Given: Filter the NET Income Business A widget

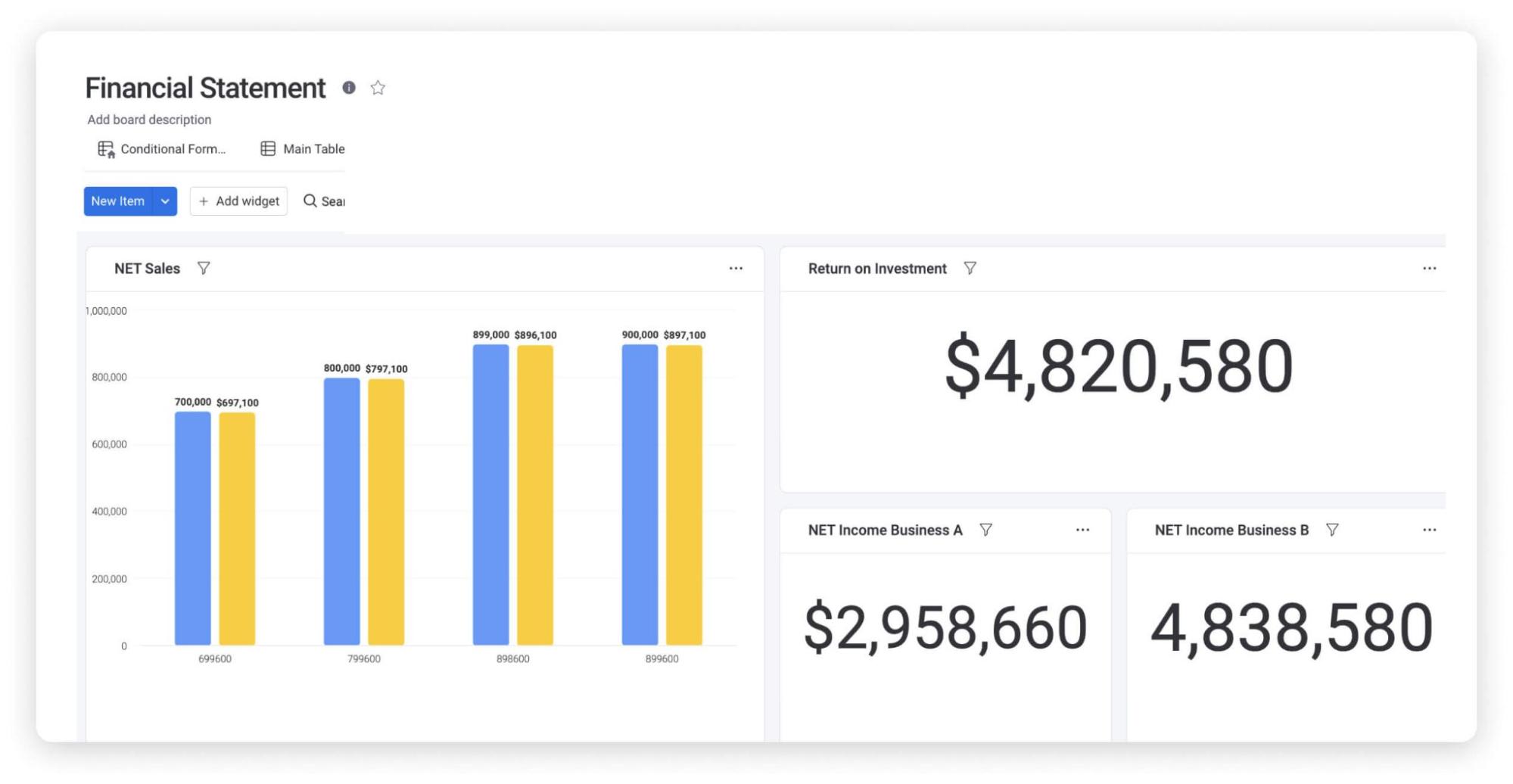Looking at the screenshot, I should pyautogui.click(x=985, y=530).
